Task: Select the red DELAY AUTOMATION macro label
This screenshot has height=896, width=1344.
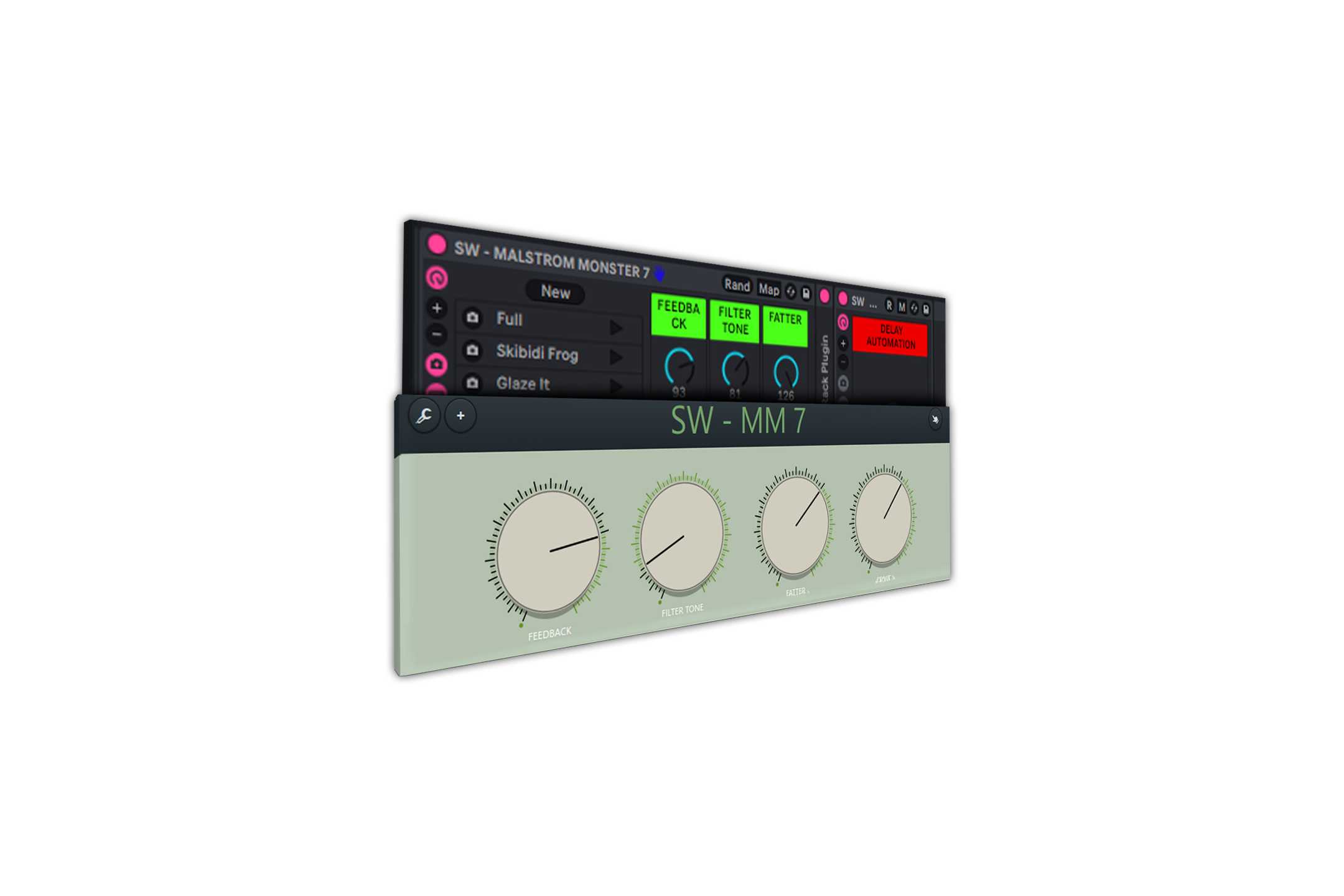Action: click(890, 337)
